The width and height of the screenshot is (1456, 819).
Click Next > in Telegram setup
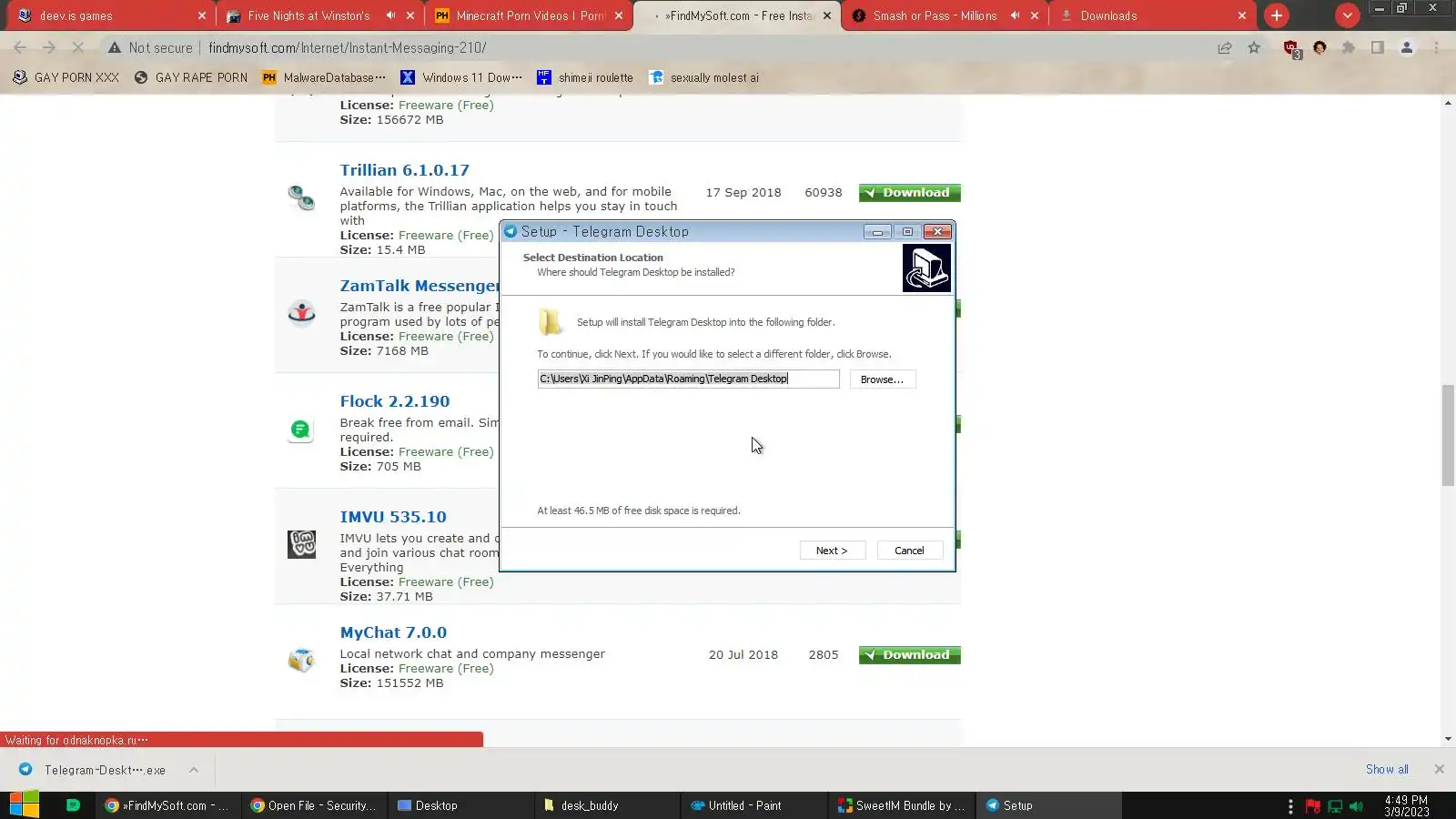coord(831,551)
